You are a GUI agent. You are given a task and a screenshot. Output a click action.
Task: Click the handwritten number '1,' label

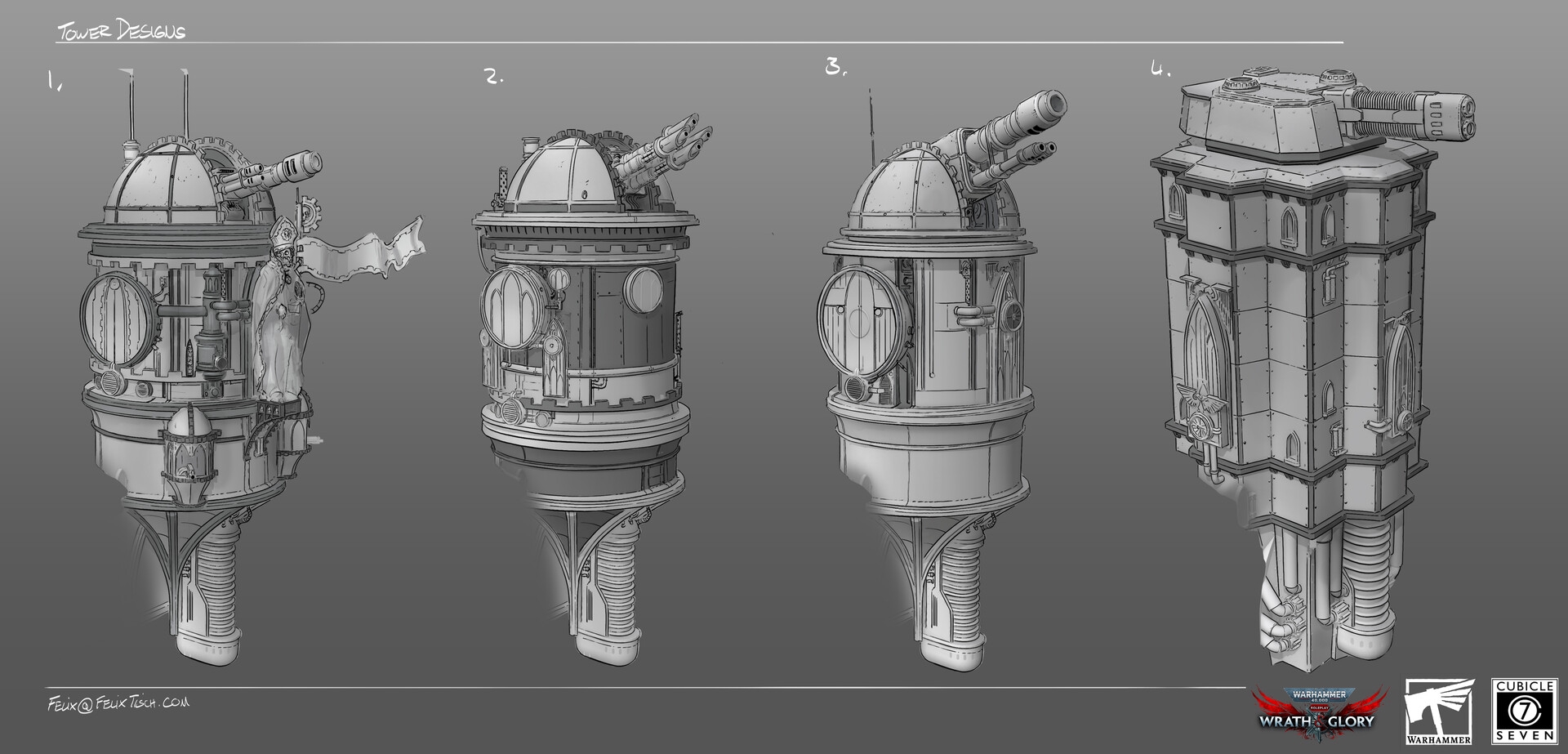click(56, 80)
